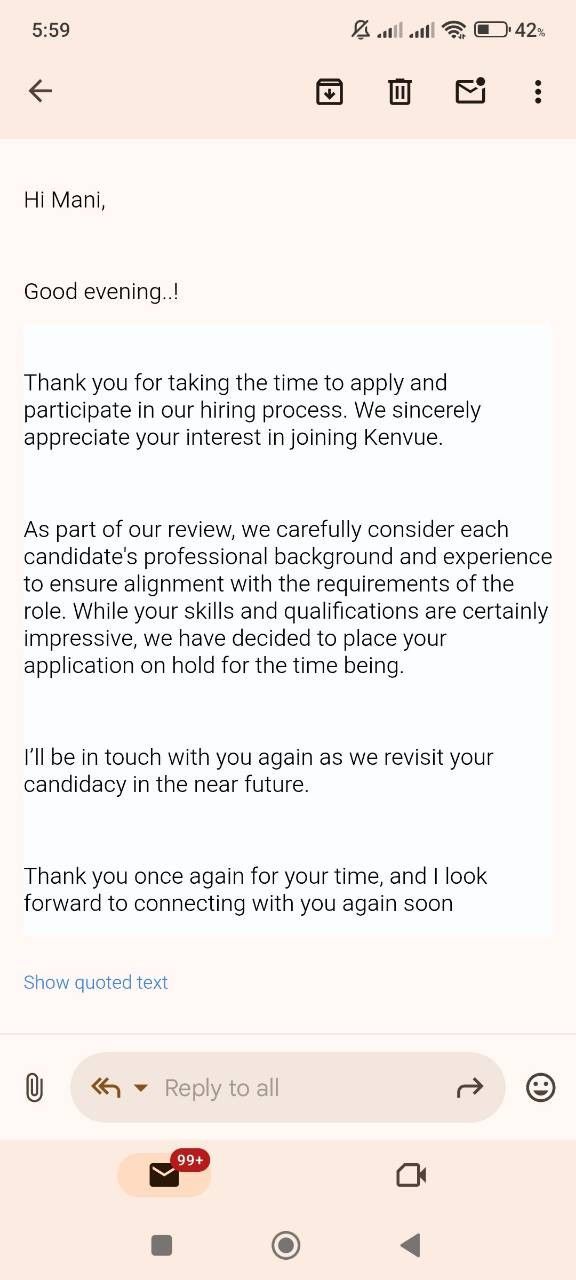The image size is (576, 1280).
Task: Expand the reply type dropdown arrow
Action: pyautogui.click(x=141, y=1088)
